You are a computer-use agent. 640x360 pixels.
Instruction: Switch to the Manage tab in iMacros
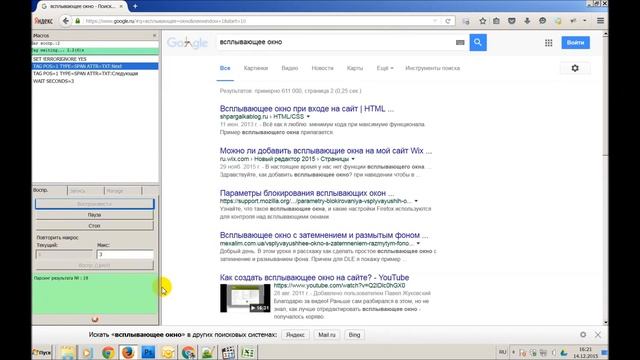tap(123, 191)
